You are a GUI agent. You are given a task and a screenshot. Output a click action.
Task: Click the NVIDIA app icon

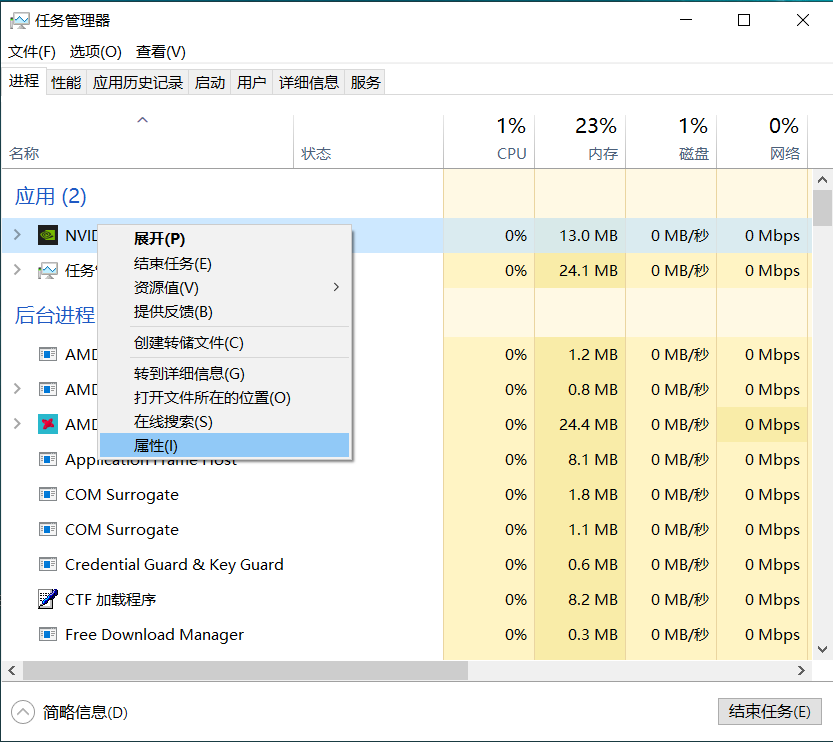(x=47, y=236)
